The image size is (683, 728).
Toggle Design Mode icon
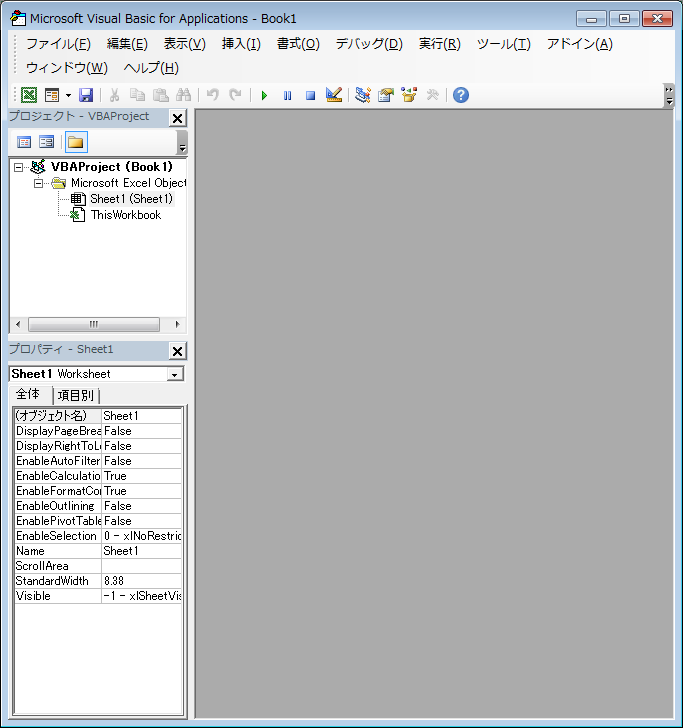click(334, 95)
